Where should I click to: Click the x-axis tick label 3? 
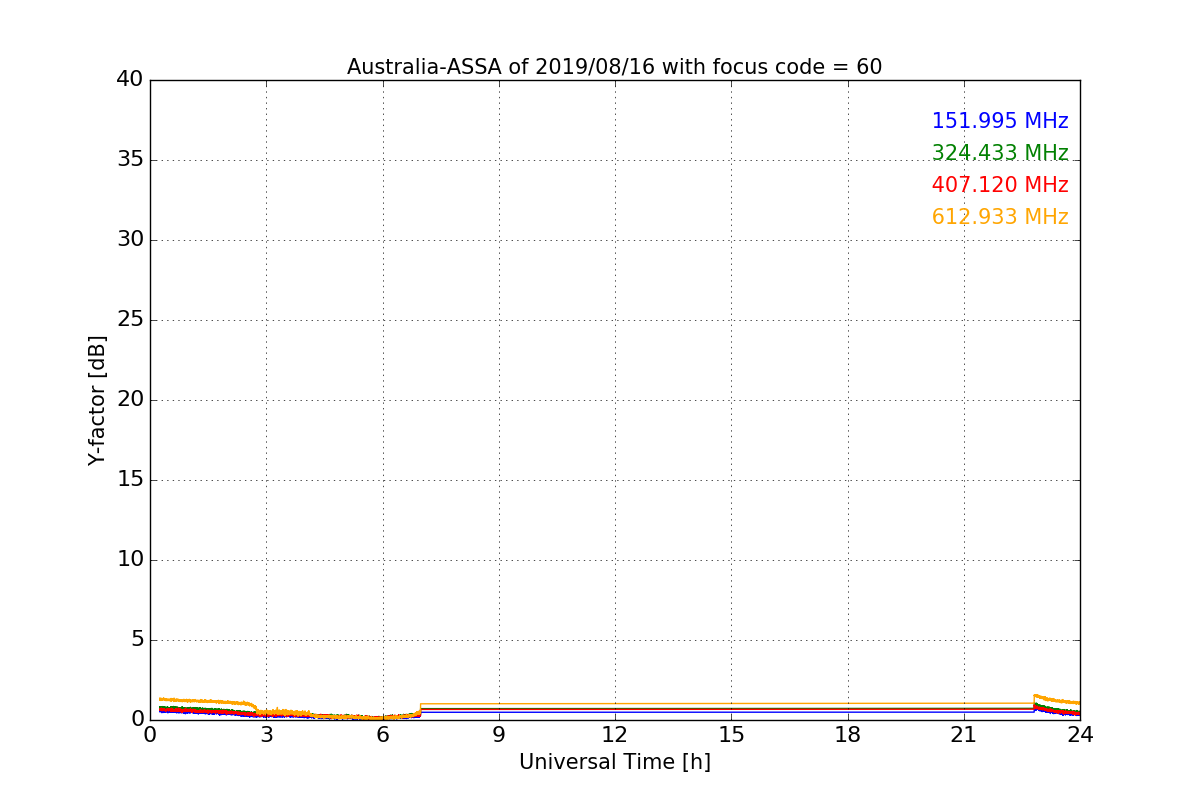coord(266,735)
